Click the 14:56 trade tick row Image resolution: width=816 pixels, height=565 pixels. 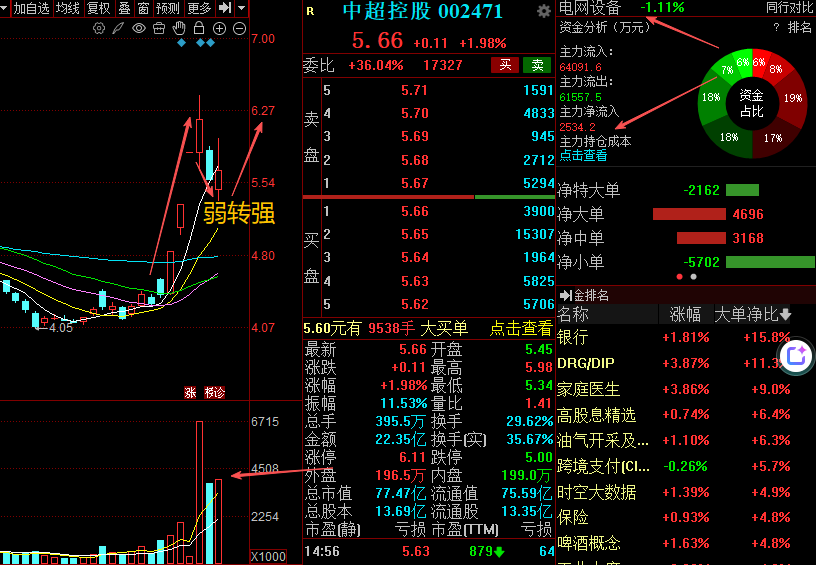(429, 551)
